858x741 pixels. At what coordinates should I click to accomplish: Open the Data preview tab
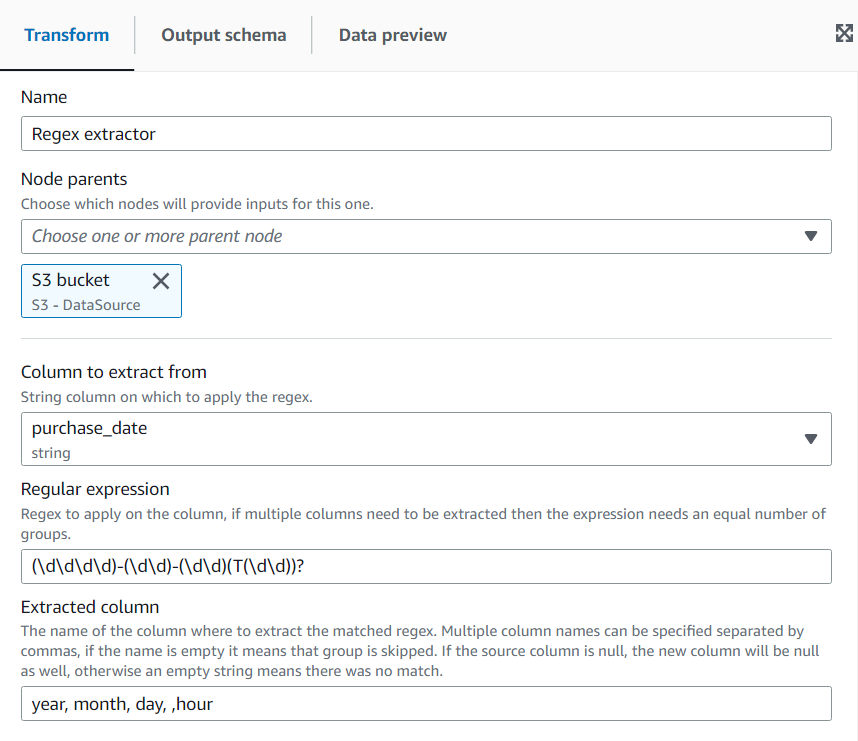(x=390, y=35)
